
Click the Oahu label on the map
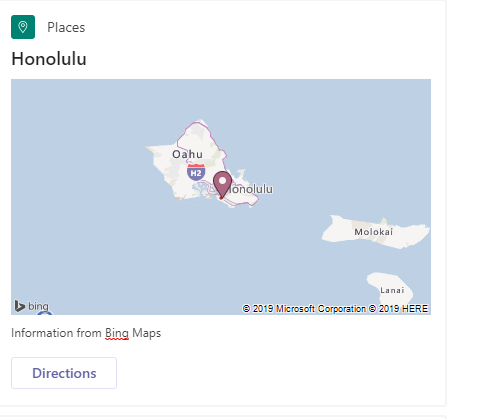click(187, 154)
